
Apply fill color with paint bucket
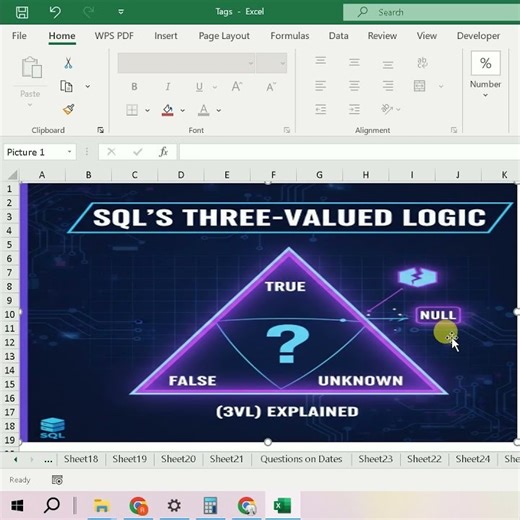tap(168, 110)
